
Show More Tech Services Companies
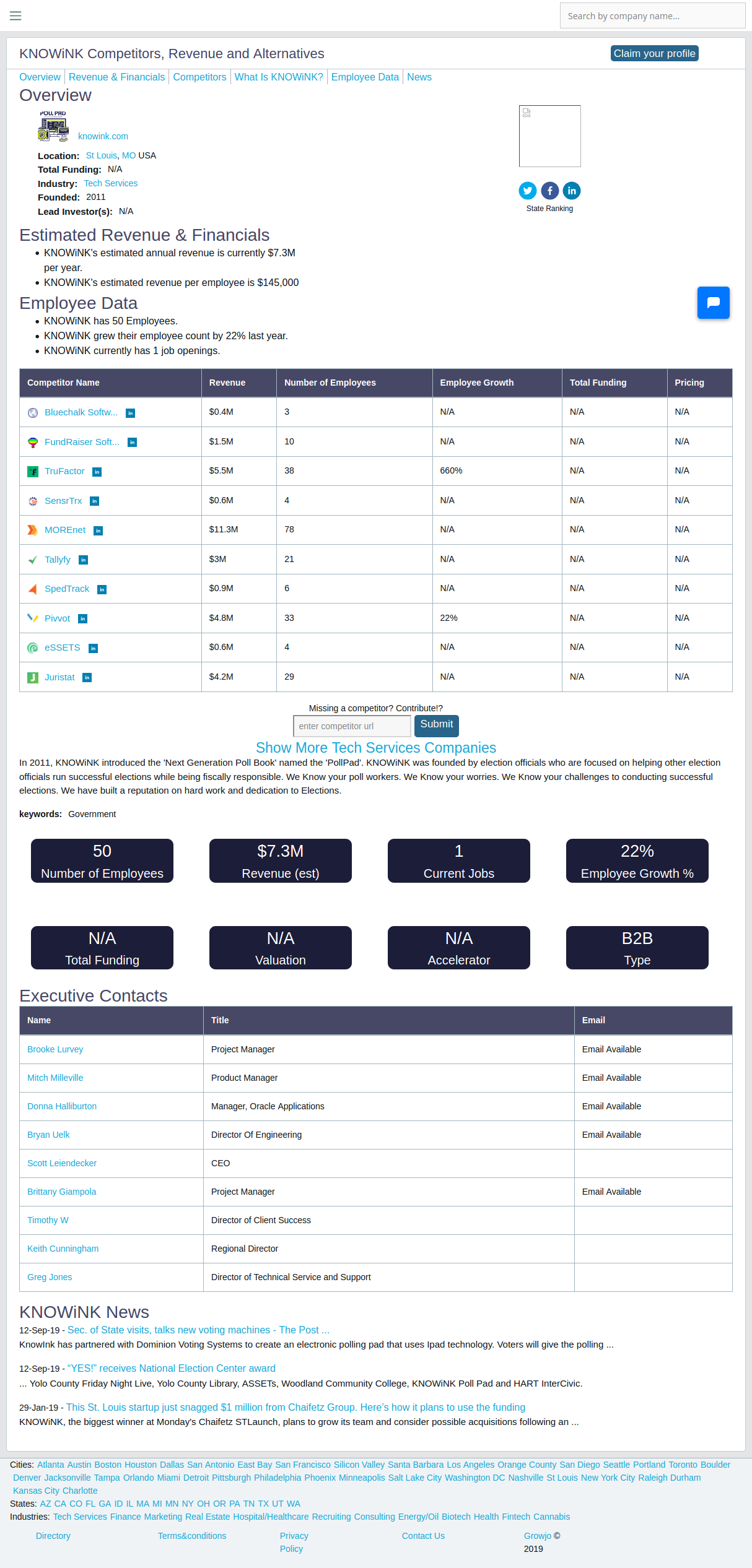point(376,748)
